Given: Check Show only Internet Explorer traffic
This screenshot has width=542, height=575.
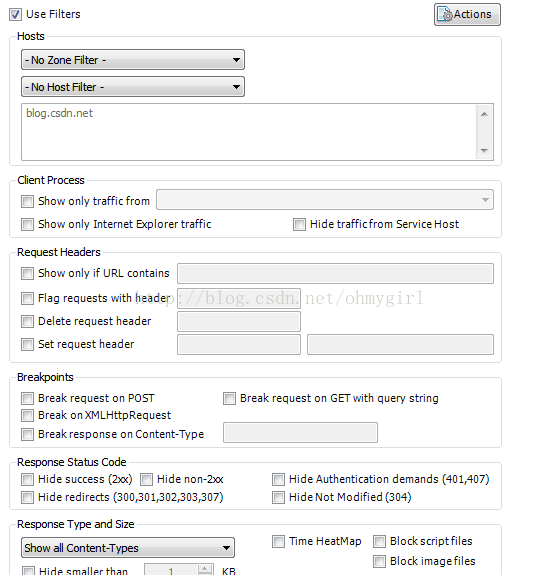Looking at the screenshot, I should tap(28, 224).
